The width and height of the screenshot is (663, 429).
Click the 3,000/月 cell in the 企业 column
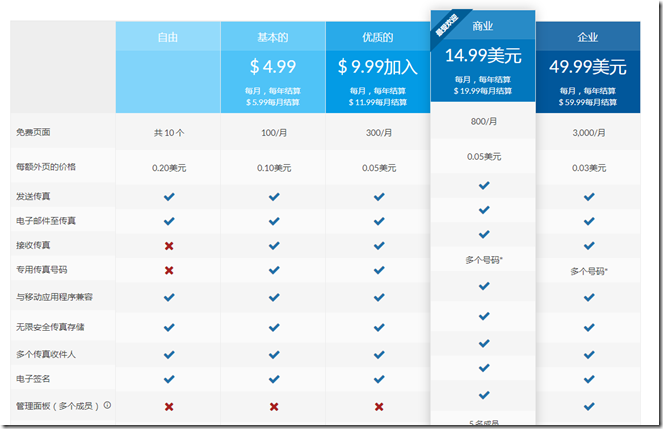coord(588,132)
